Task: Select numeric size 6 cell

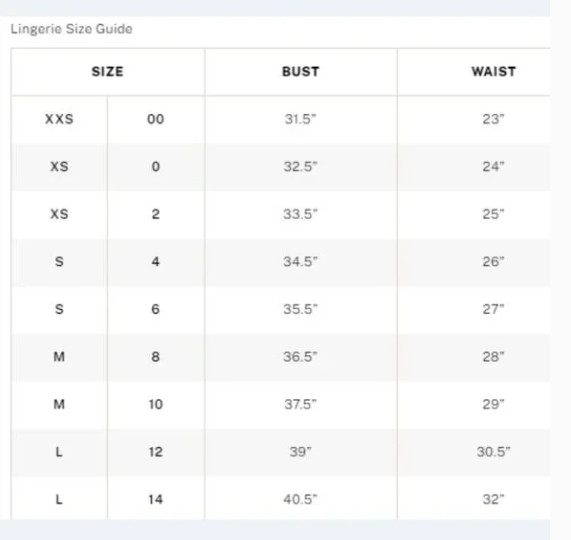Action: click(x=155, y=309)
